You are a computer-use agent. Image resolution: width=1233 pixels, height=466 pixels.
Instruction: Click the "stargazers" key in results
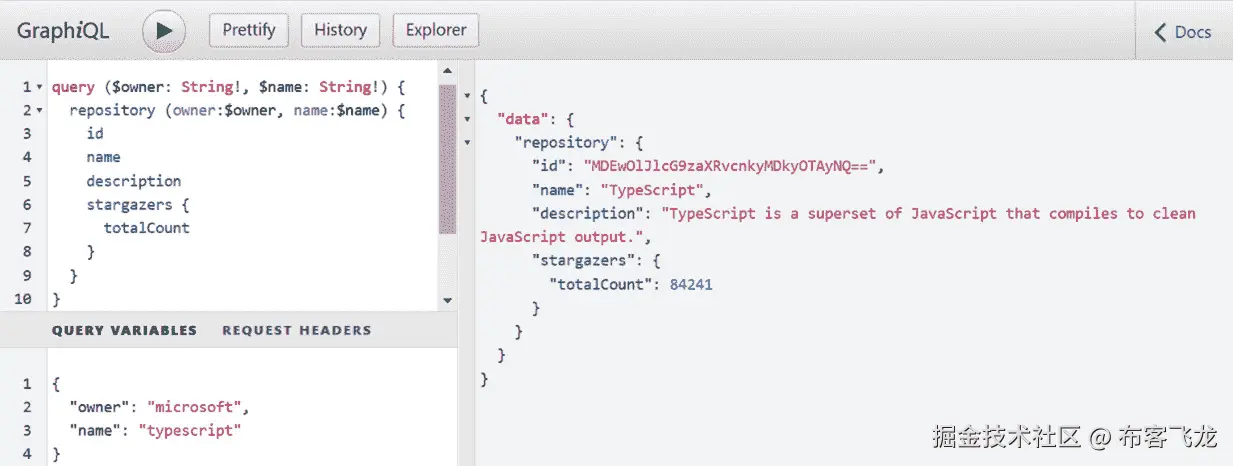click(583, 261)
